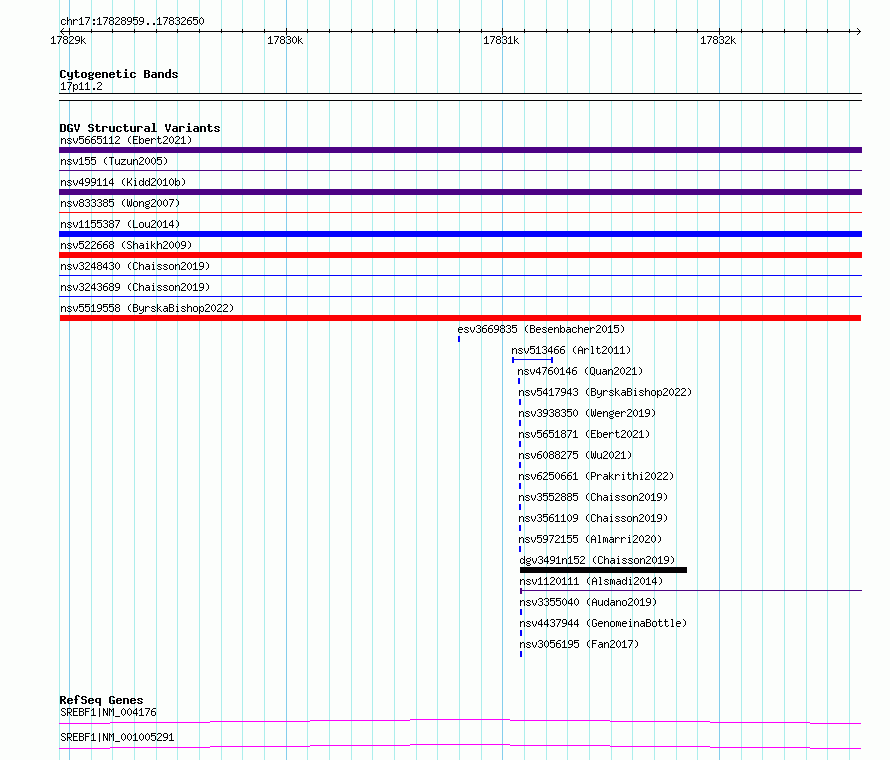Click the thick blue bar under nsv1155387
This screenshot has width=890, height=760.
[460, 234]
